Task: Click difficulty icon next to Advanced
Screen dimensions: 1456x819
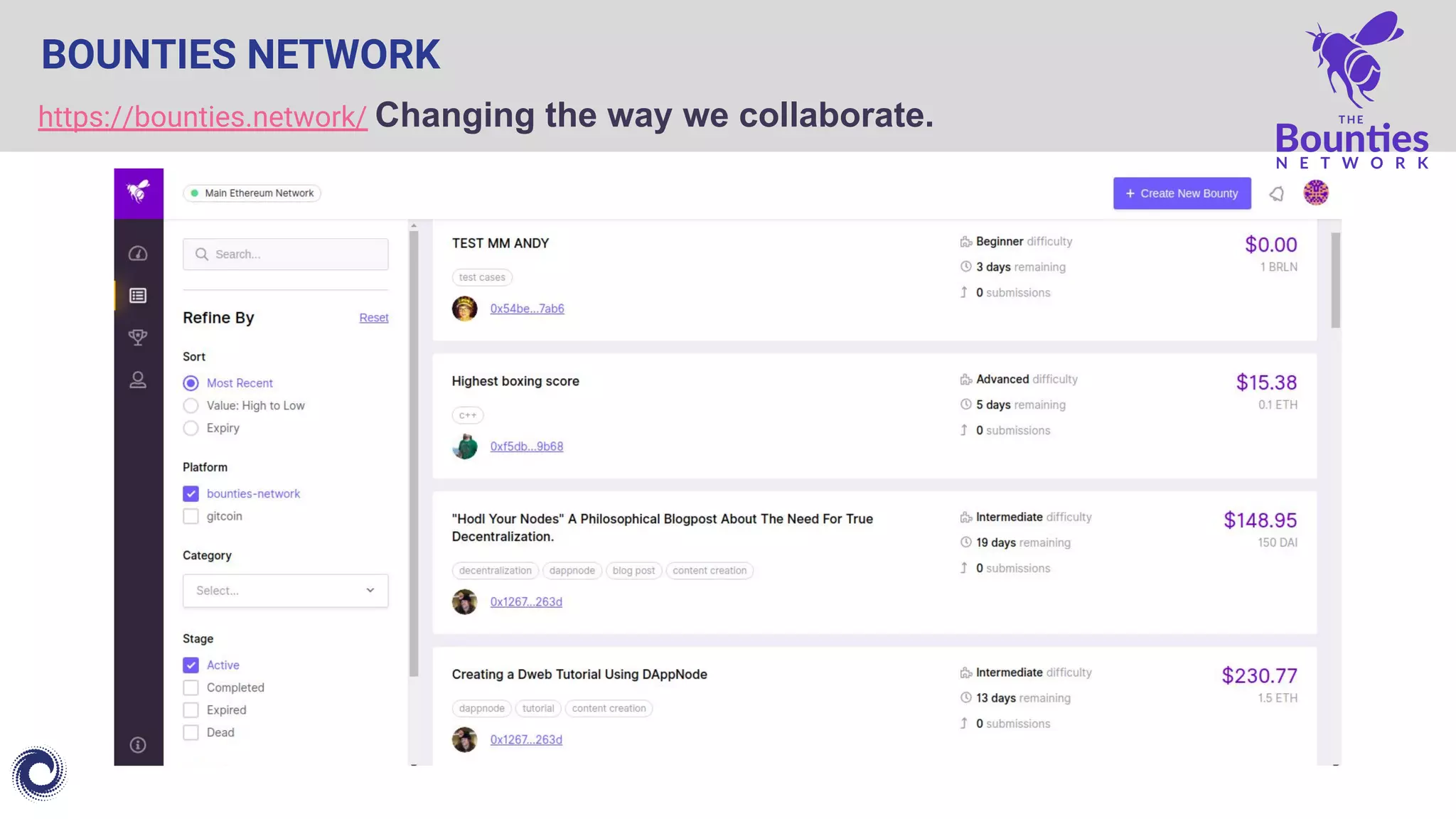Action: (x=965, y=380)
